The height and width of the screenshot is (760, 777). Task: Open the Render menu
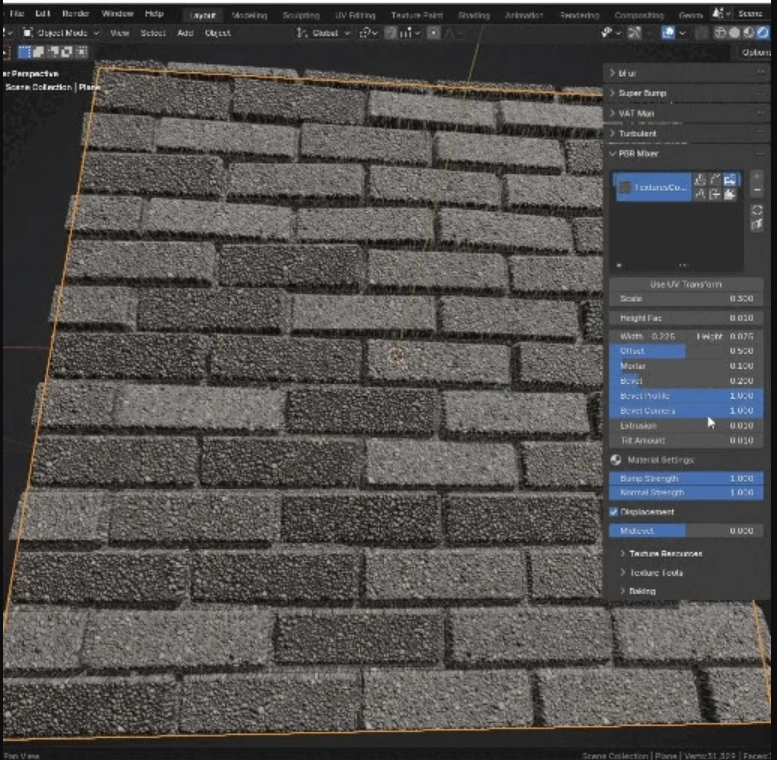tap(76, 14)
